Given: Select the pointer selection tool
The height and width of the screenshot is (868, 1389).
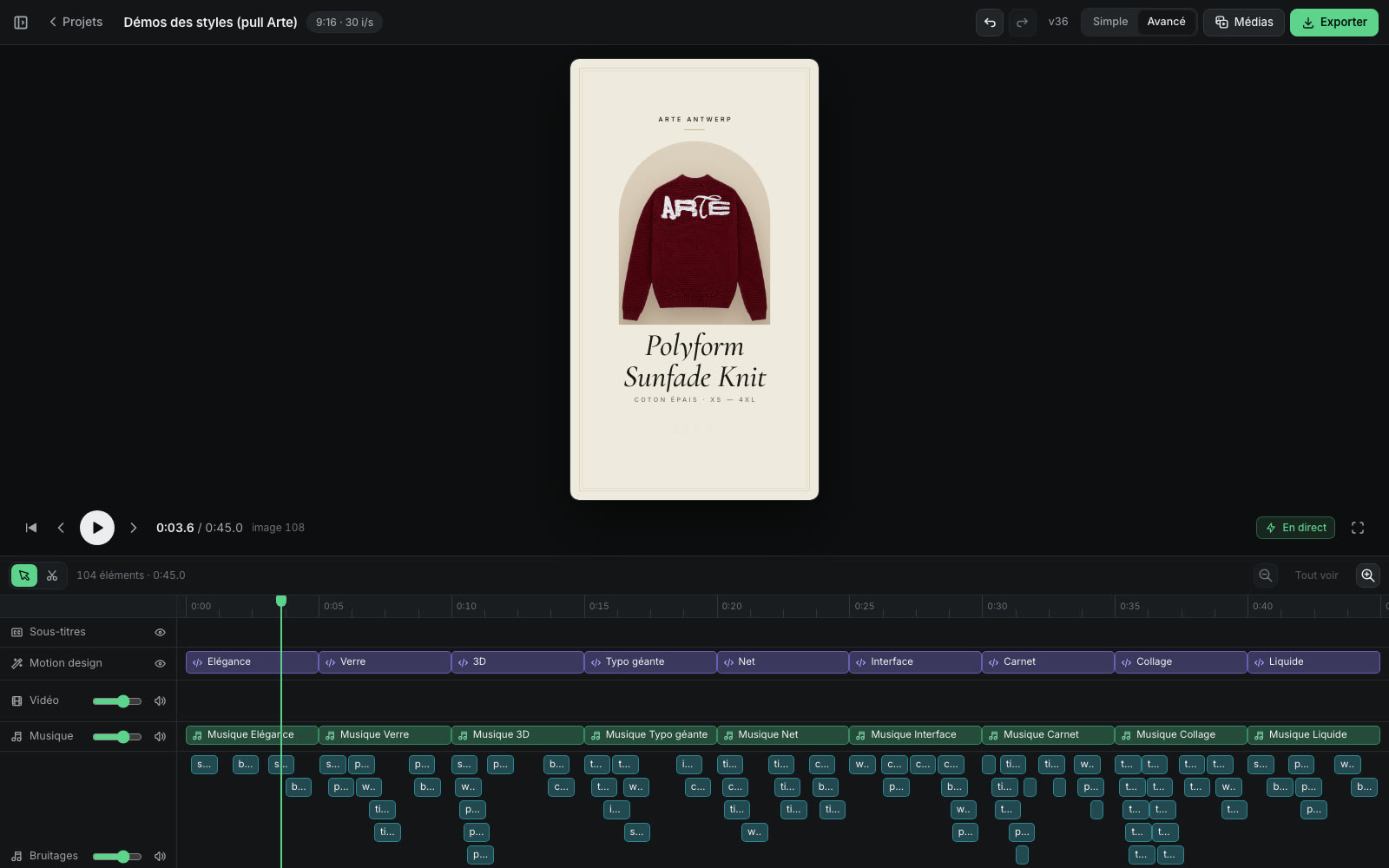Looking at the screenshot, I should (x=24, y=575).
